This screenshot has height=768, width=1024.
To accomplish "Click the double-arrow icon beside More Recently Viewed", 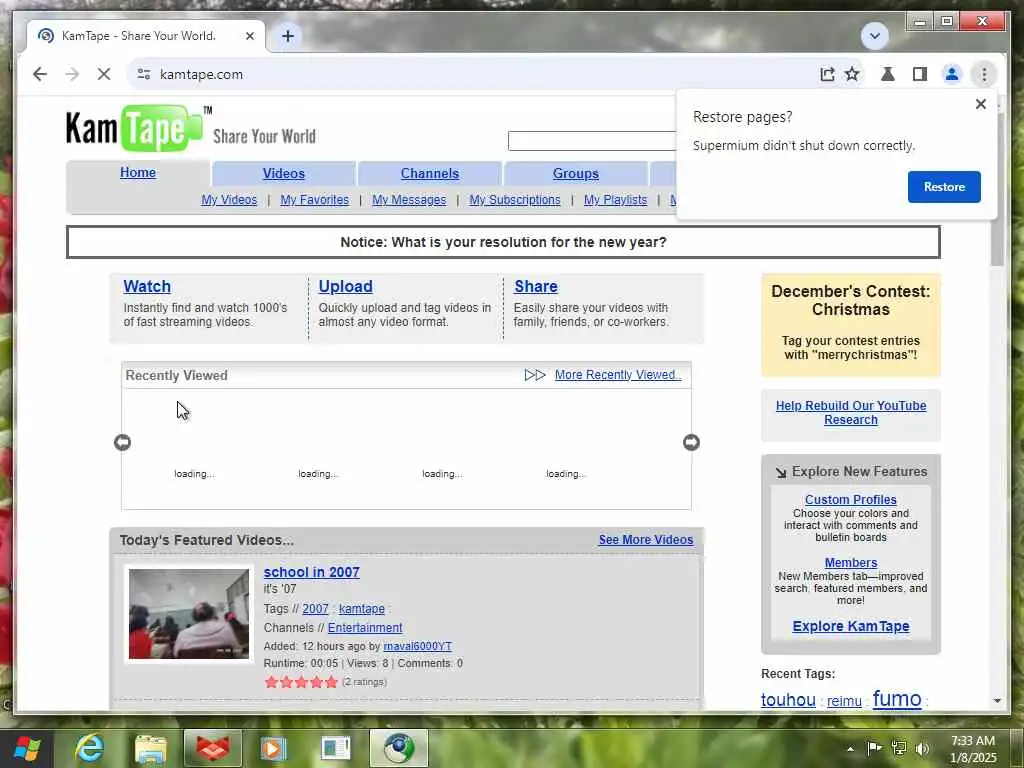I will [x=535, y=375].
